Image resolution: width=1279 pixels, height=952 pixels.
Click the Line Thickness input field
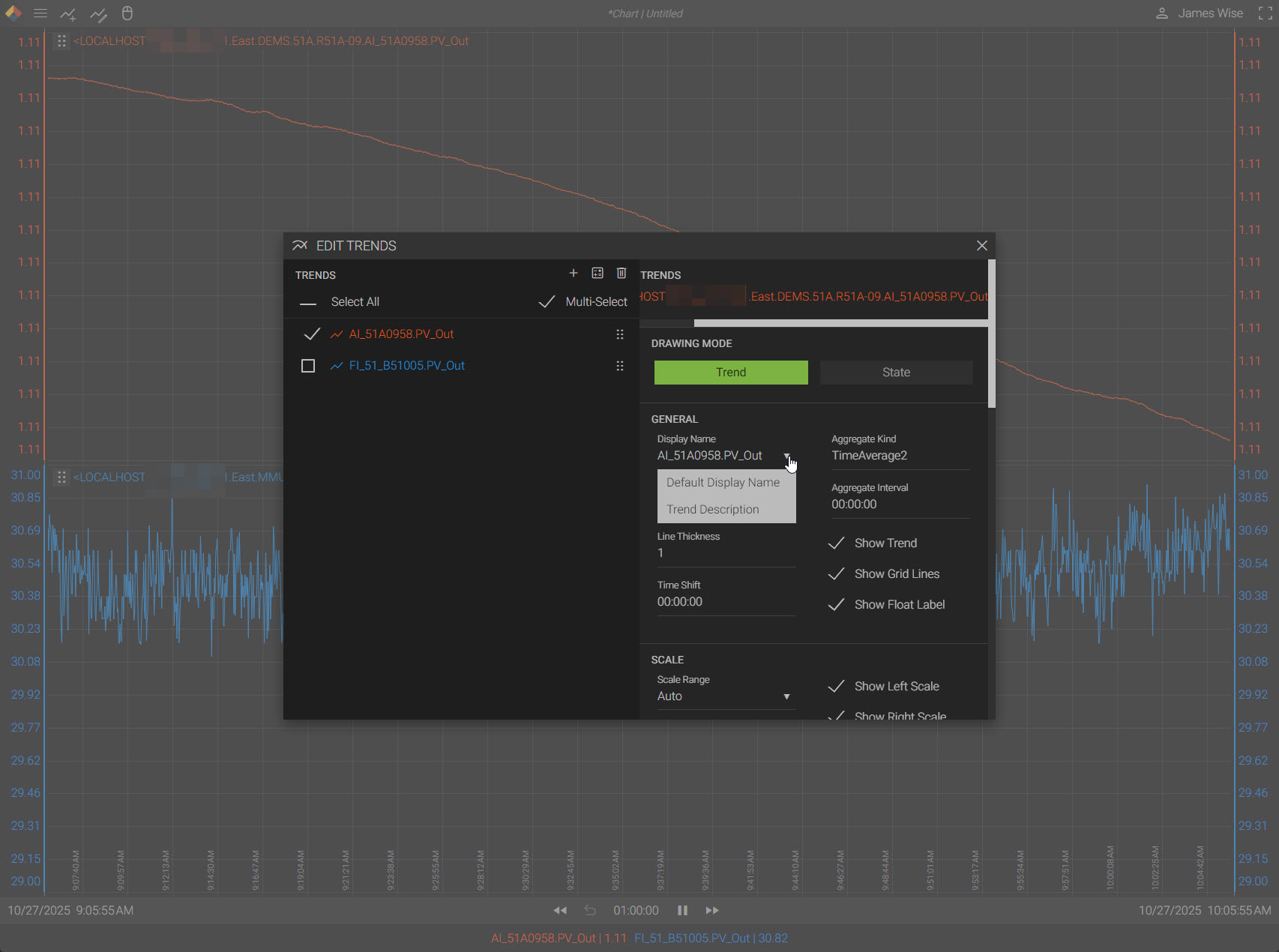(x=725, y=553)
